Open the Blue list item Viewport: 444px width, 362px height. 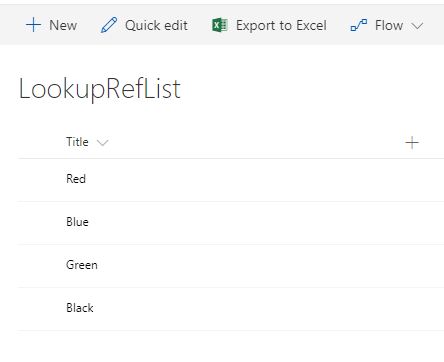pyautogui.click(x=77, y=222)
